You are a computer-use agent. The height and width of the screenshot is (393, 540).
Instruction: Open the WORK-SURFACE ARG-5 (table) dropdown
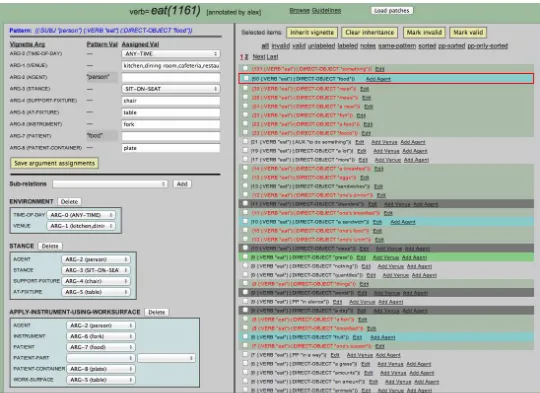click(x=101, y=380)
